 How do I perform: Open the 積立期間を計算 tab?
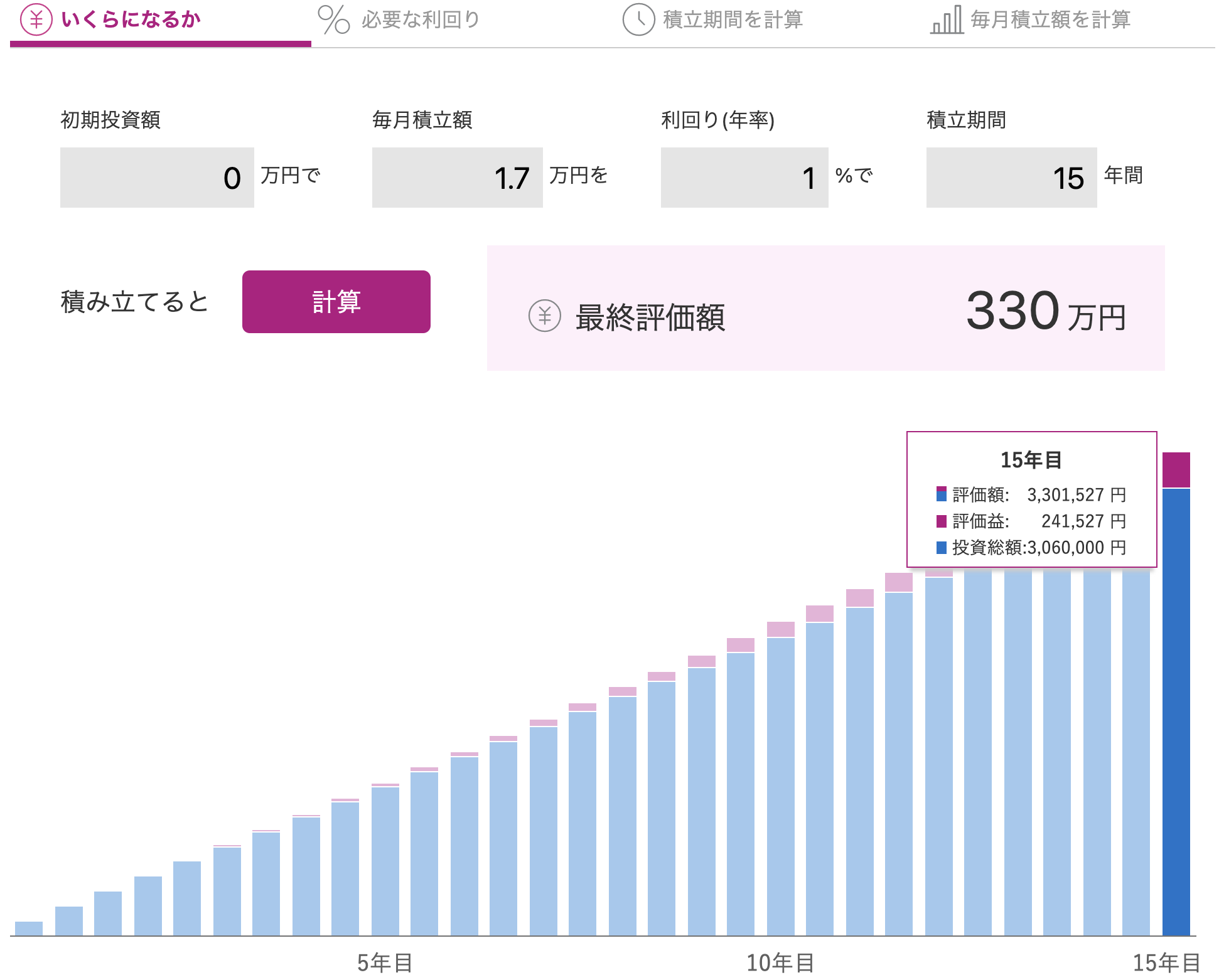pyautogui.click(x=713, y=20)
